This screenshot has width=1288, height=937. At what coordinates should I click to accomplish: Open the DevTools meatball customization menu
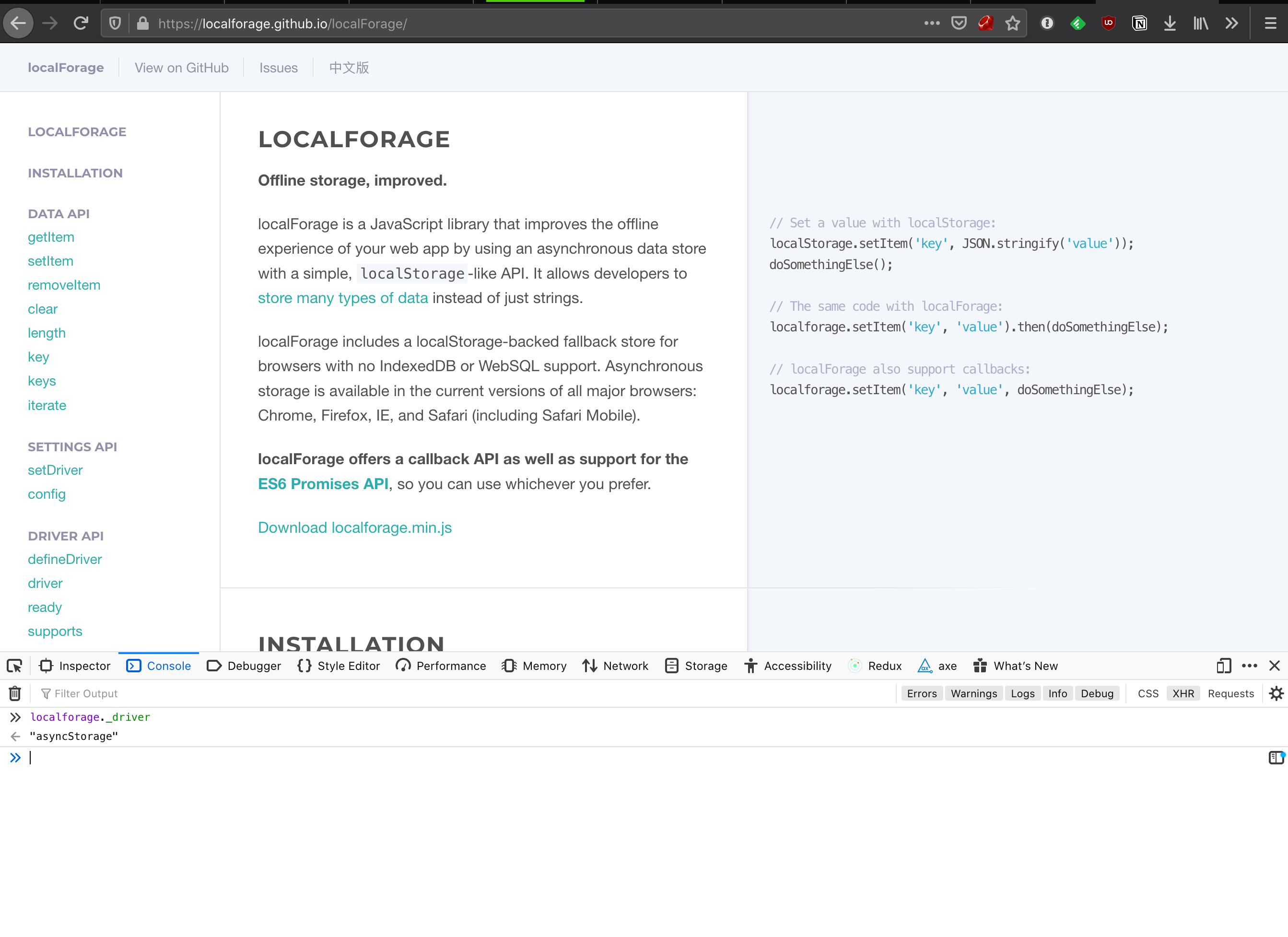click(x=1249, y=666)
